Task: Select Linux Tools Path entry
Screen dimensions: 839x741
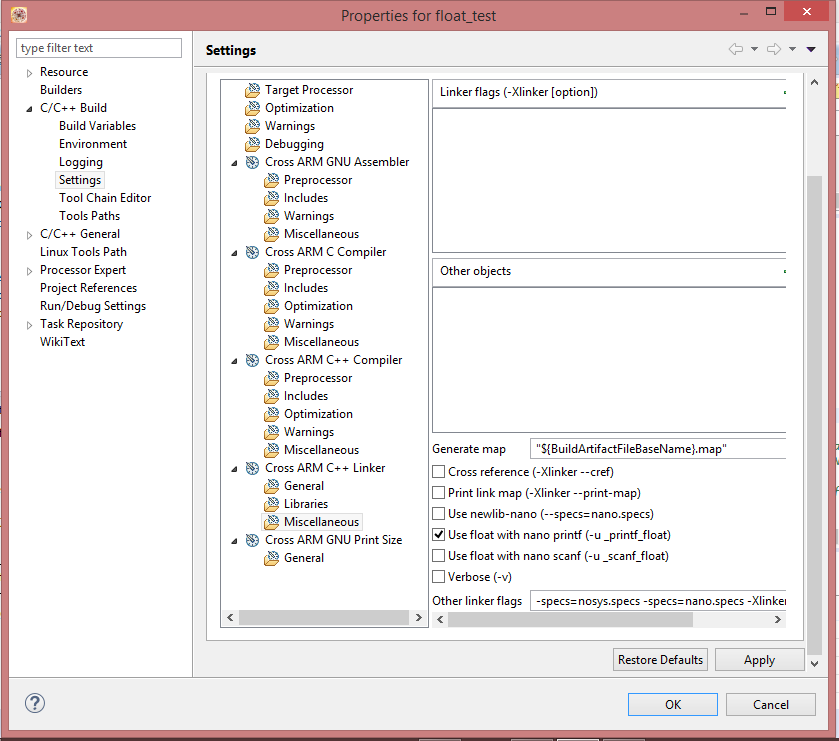Action: (83, 252)
